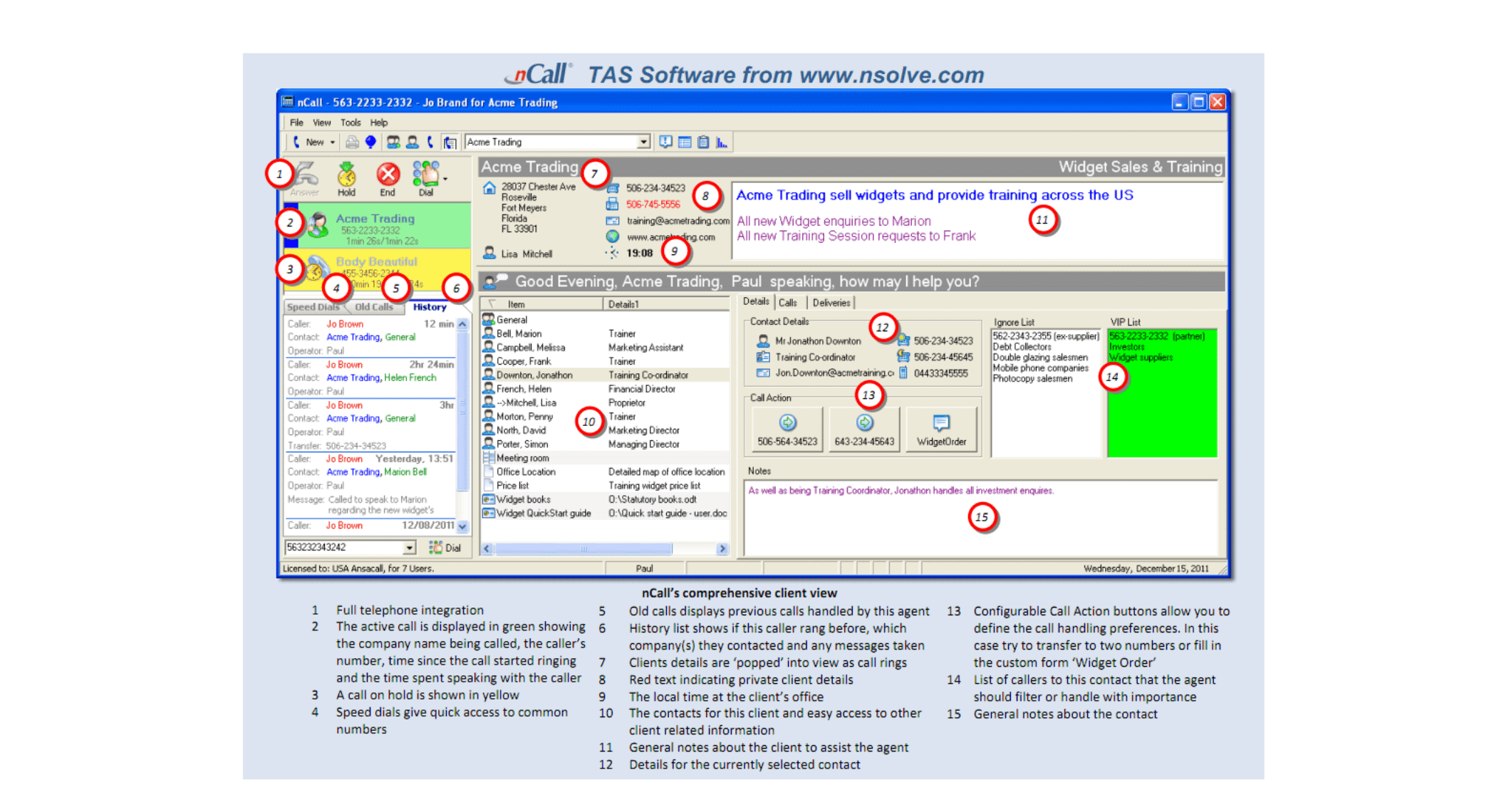Click the clipboard toolbar icon
The width and height of the screenshot is (1489, 812).
703,142
